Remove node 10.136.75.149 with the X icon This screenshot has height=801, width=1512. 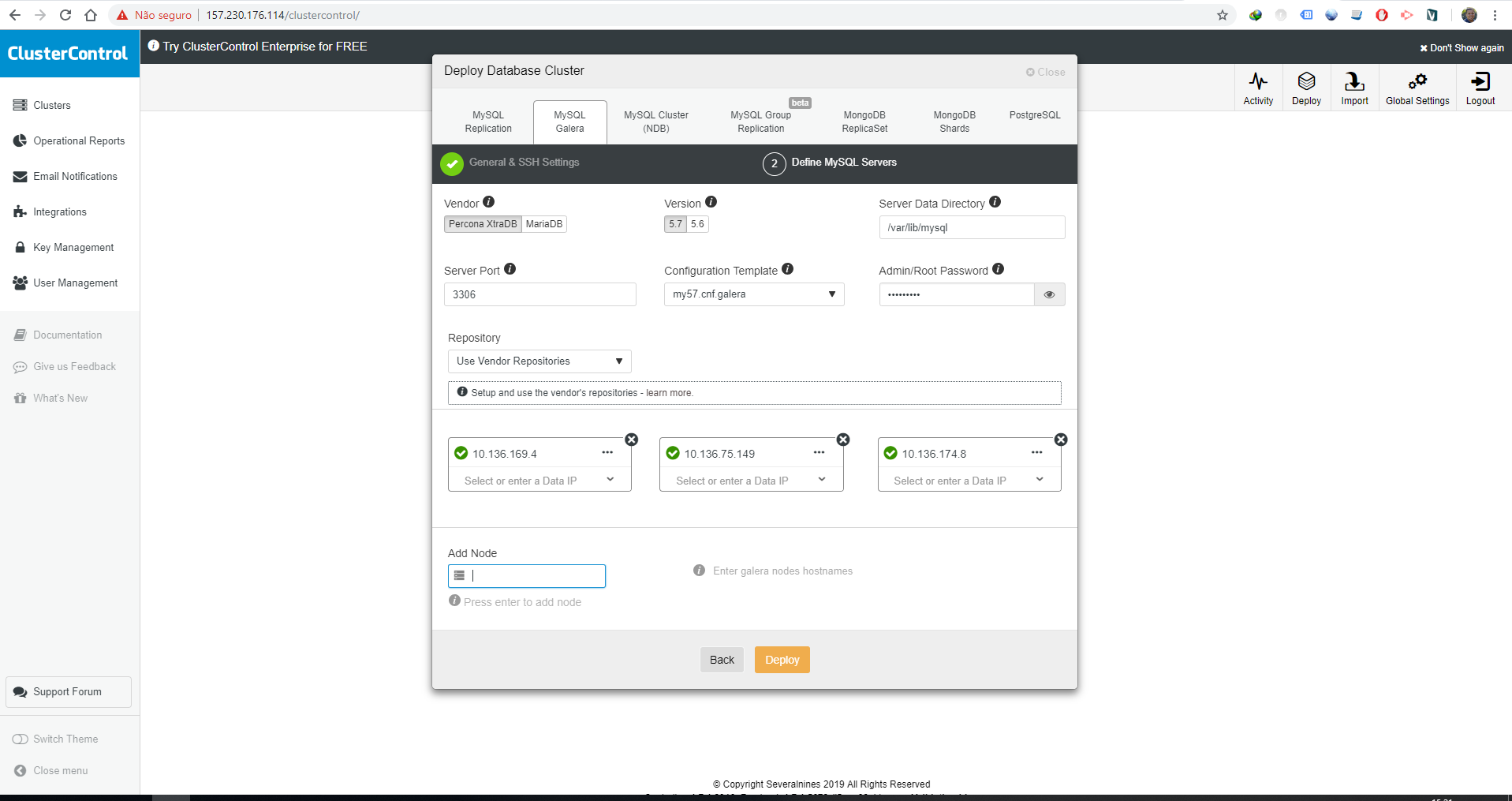click(x=842, y=440)
